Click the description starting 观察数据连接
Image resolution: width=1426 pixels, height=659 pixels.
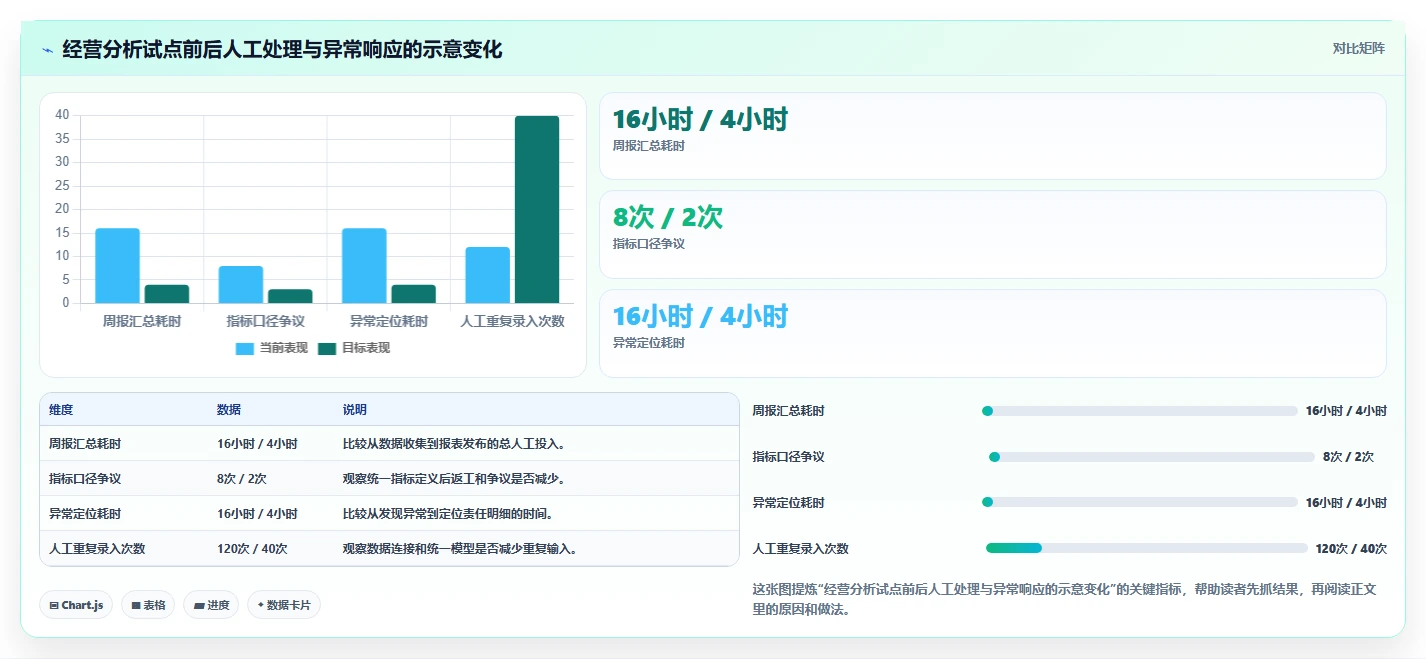(461, 549)
